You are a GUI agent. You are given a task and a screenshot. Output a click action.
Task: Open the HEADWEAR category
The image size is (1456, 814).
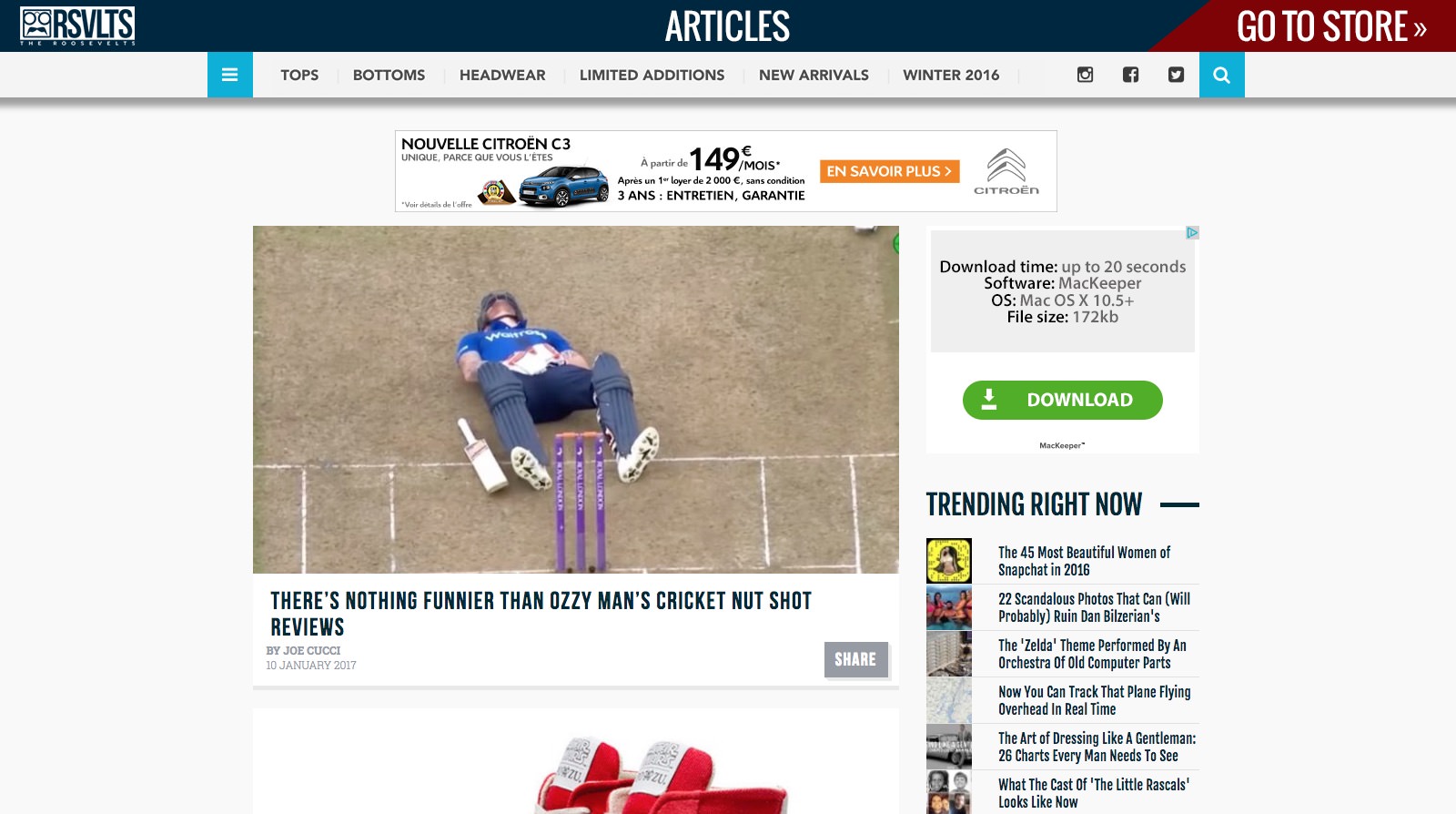coord(502,75)
